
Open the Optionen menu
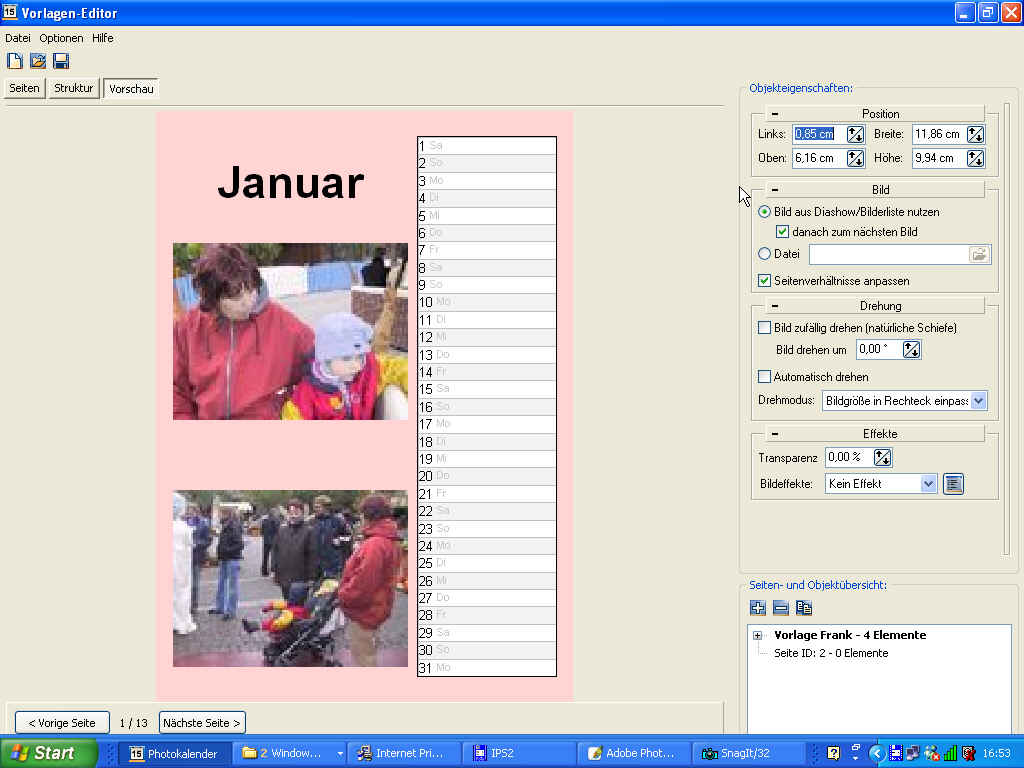tap(61, 38)
